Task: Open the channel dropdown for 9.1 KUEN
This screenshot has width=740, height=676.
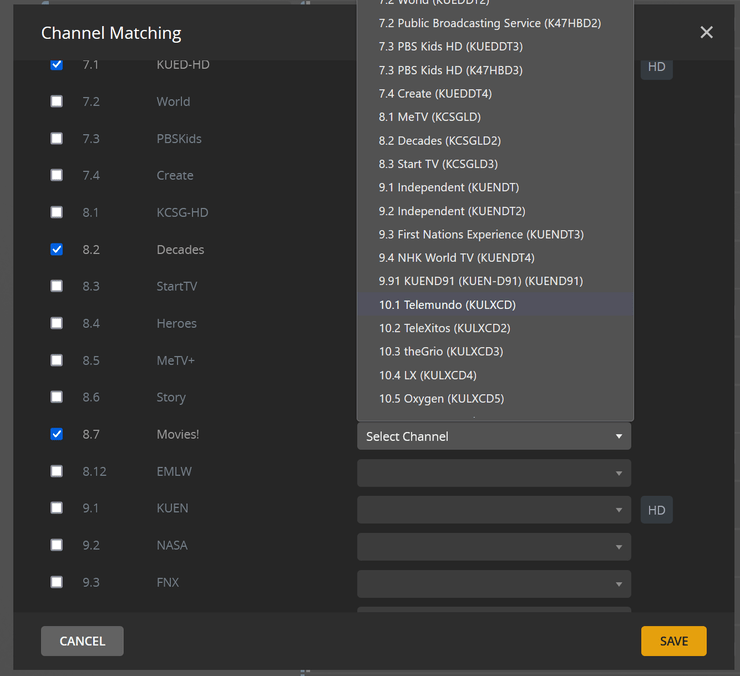Action: pos(494,510)
